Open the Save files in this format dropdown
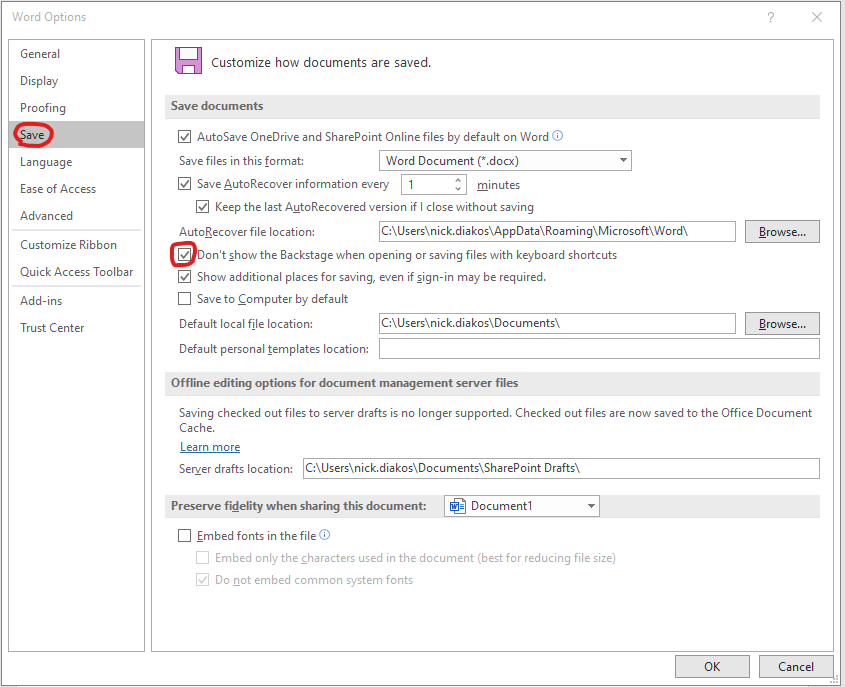The width and height of the screenshot is (845, 687). click(x=623, y=160)
